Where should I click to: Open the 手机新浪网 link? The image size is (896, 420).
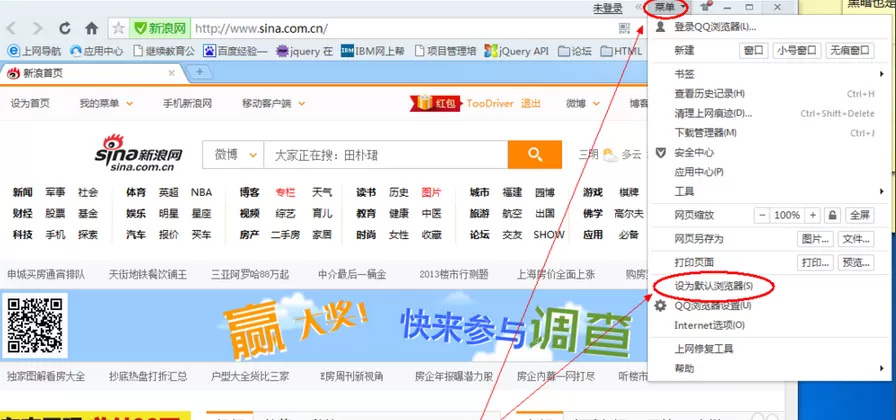(187, 103)
